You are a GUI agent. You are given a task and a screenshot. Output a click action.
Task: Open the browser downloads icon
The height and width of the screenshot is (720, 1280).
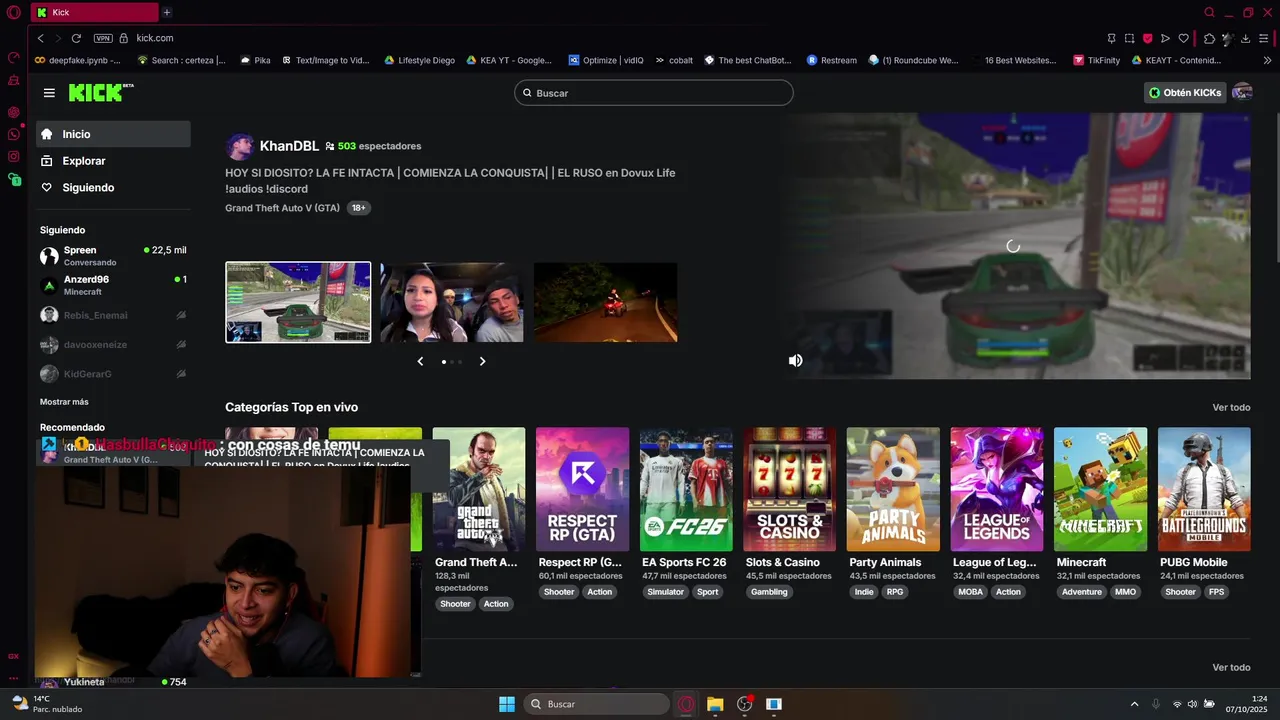(x=1245, y=38)
